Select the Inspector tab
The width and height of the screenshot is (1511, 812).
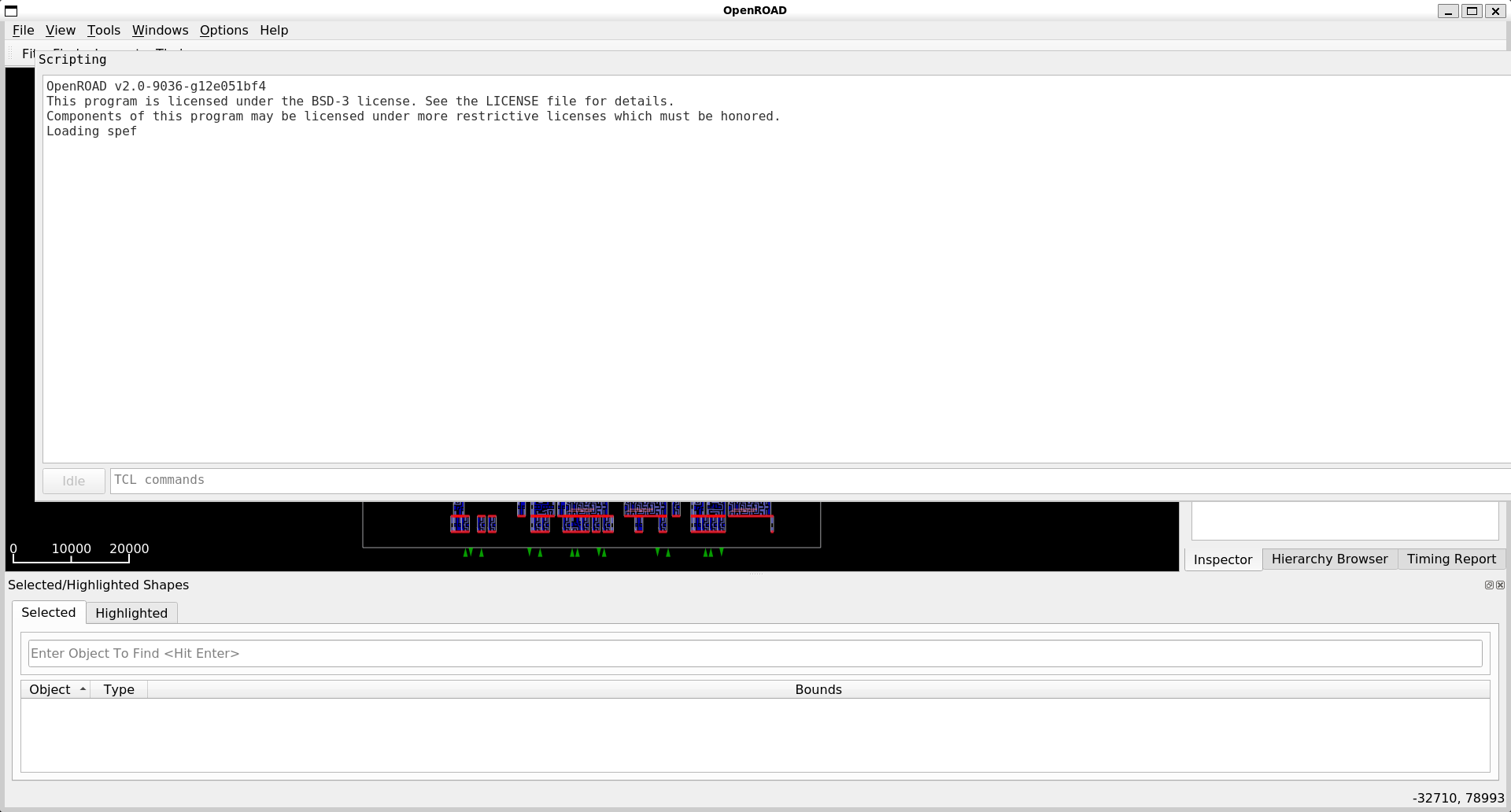(1222, 559)
